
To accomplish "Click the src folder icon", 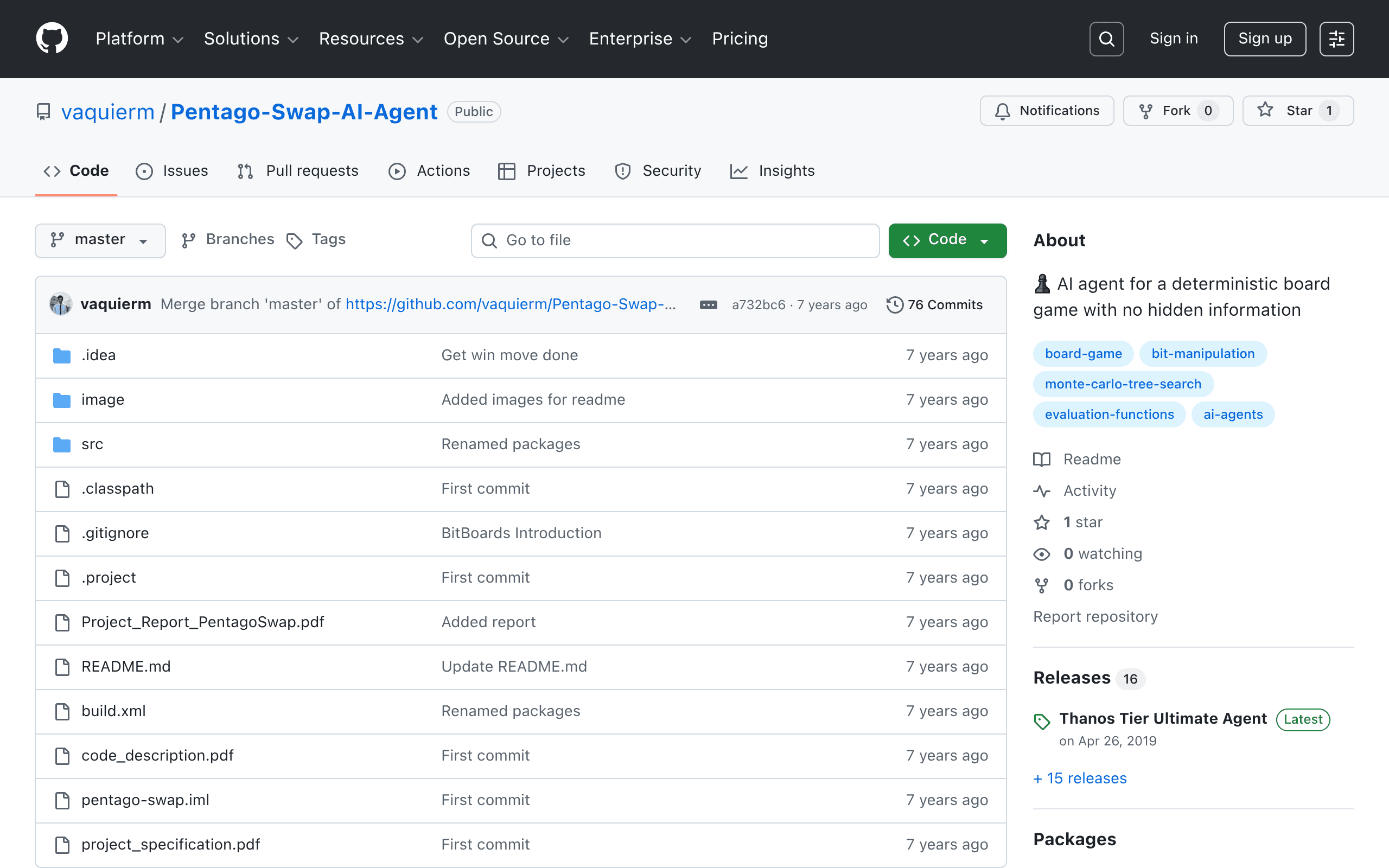I will (x=62, y=444).
